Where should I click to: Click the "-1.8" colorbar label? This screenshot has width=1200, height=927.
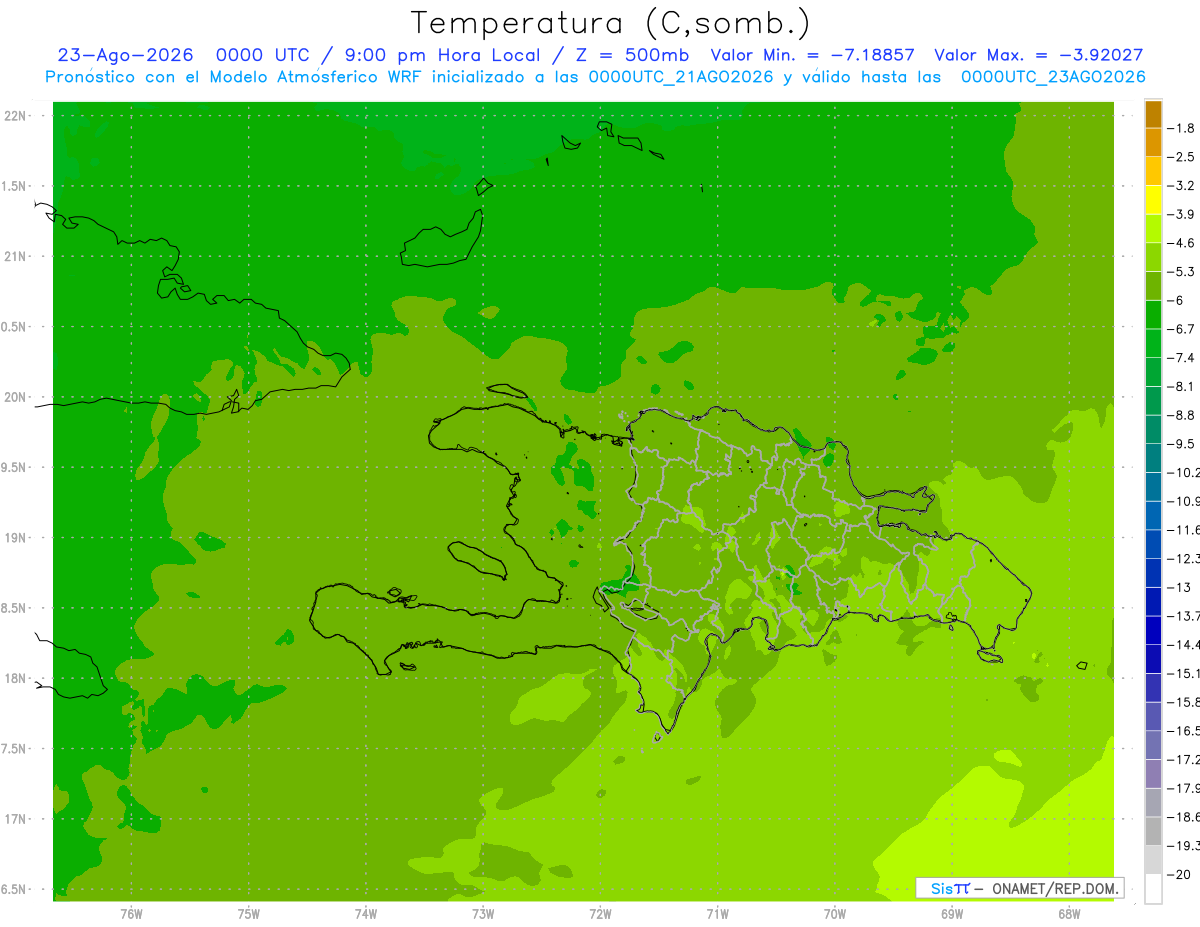click(1182, 128)
